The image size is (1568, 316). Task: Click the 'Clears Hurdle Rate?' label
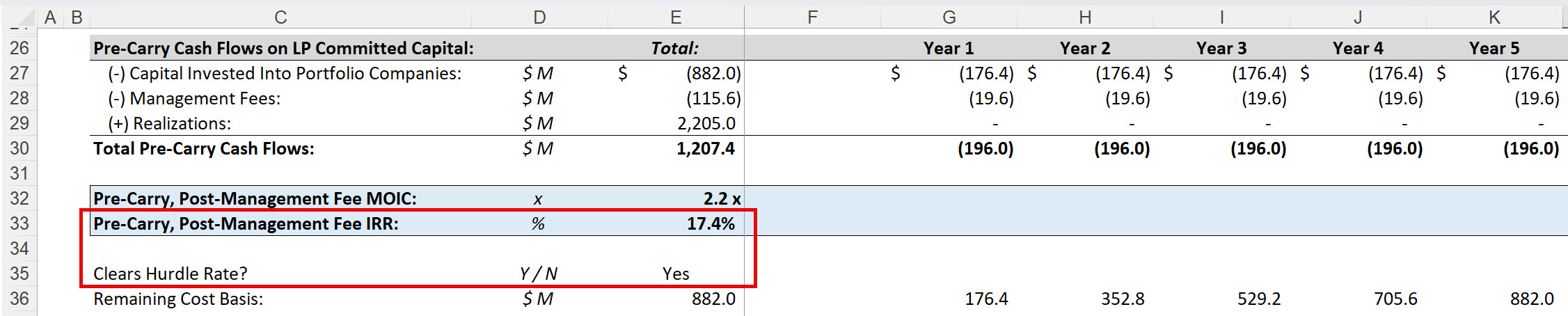[x=171, y=274]
